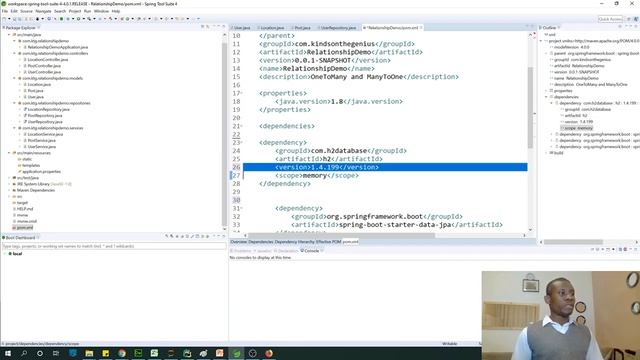Collapse controllers package node
The height and width of the screenshot is (360, 640).
pyautogui.click(x=14, y=53)
